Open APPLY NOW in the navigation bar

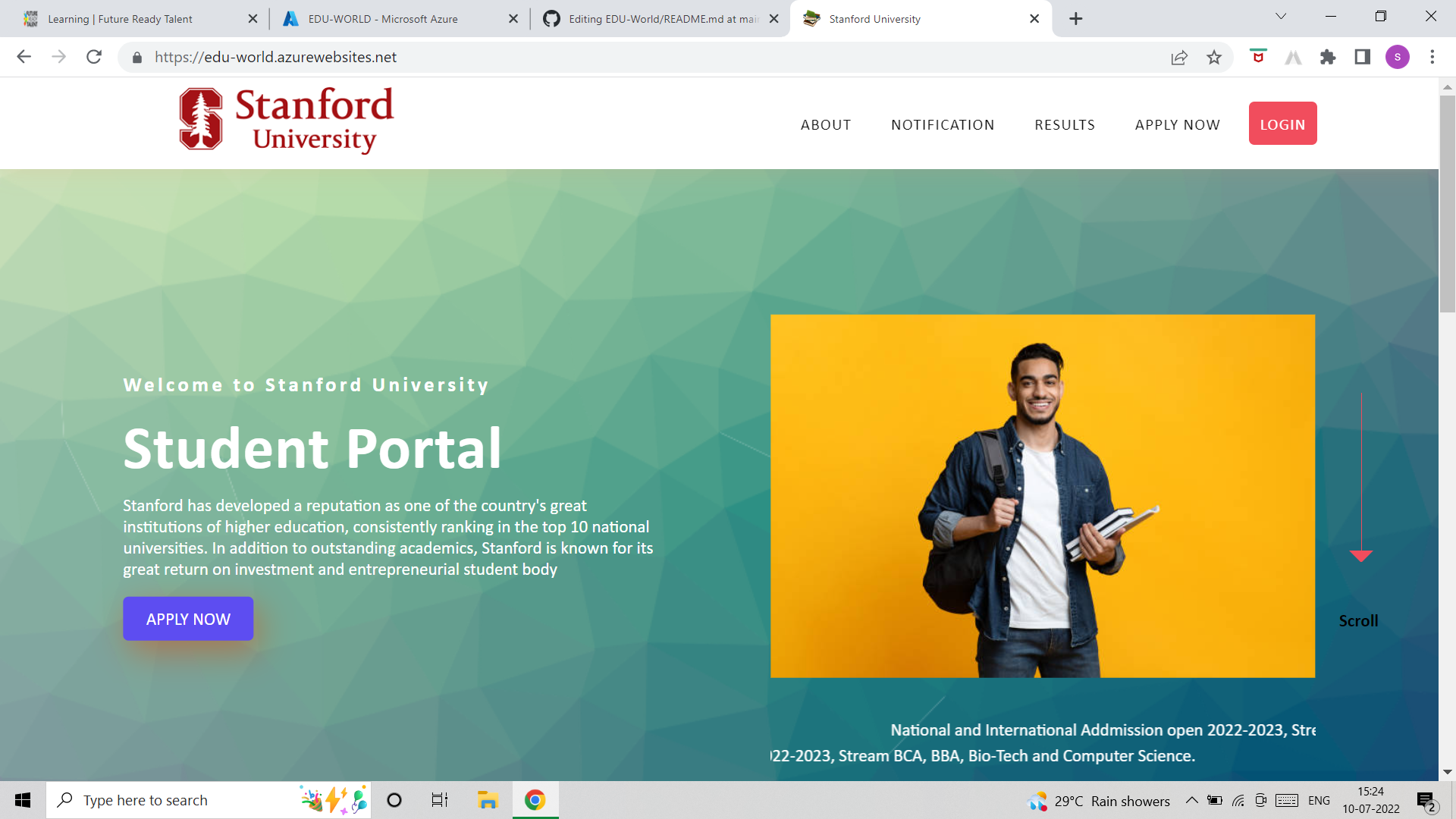1178,124
